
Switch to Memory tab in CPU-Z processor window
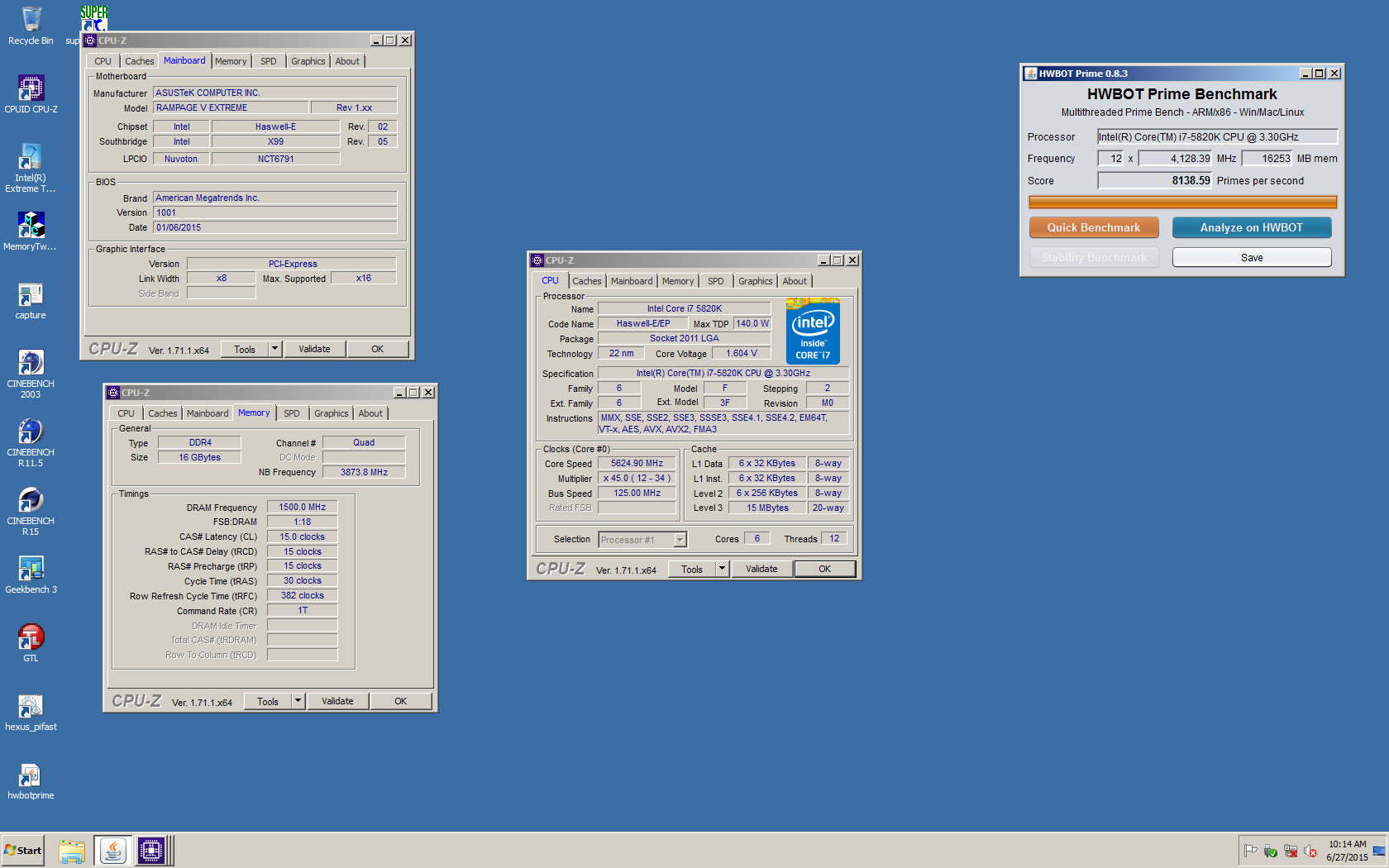pos(678,281)
